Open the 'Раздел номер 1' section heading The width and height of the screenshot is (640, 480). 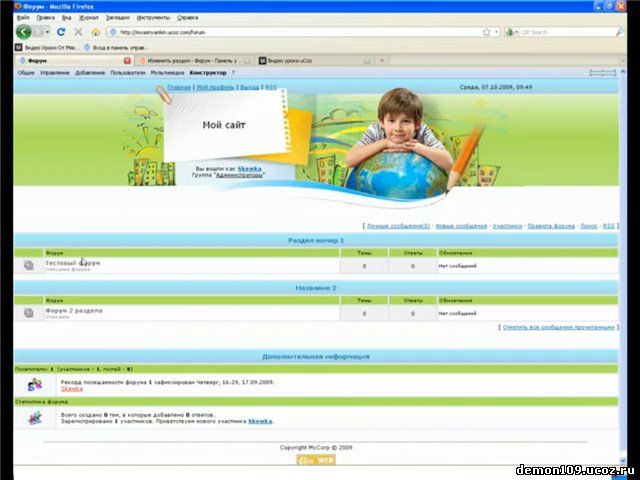[316, 240]
